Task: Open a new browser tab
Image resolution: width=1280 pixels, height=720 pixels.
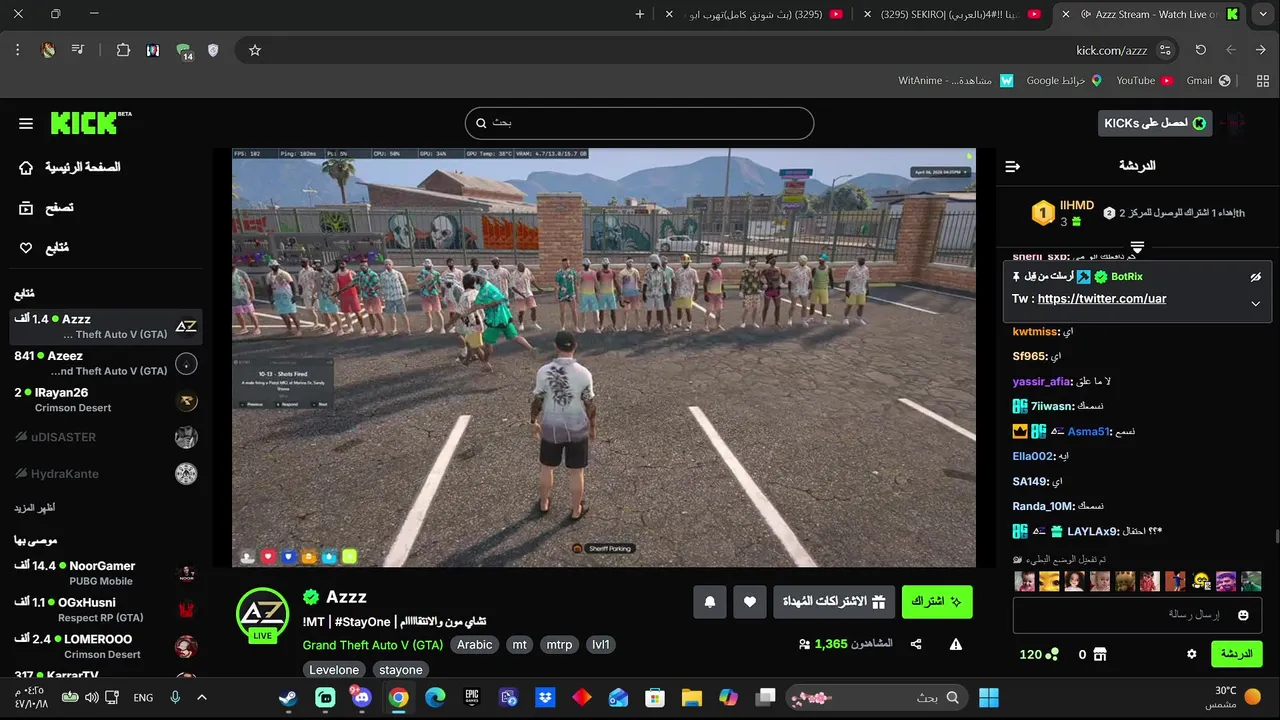Action: [x=640, y=14]
